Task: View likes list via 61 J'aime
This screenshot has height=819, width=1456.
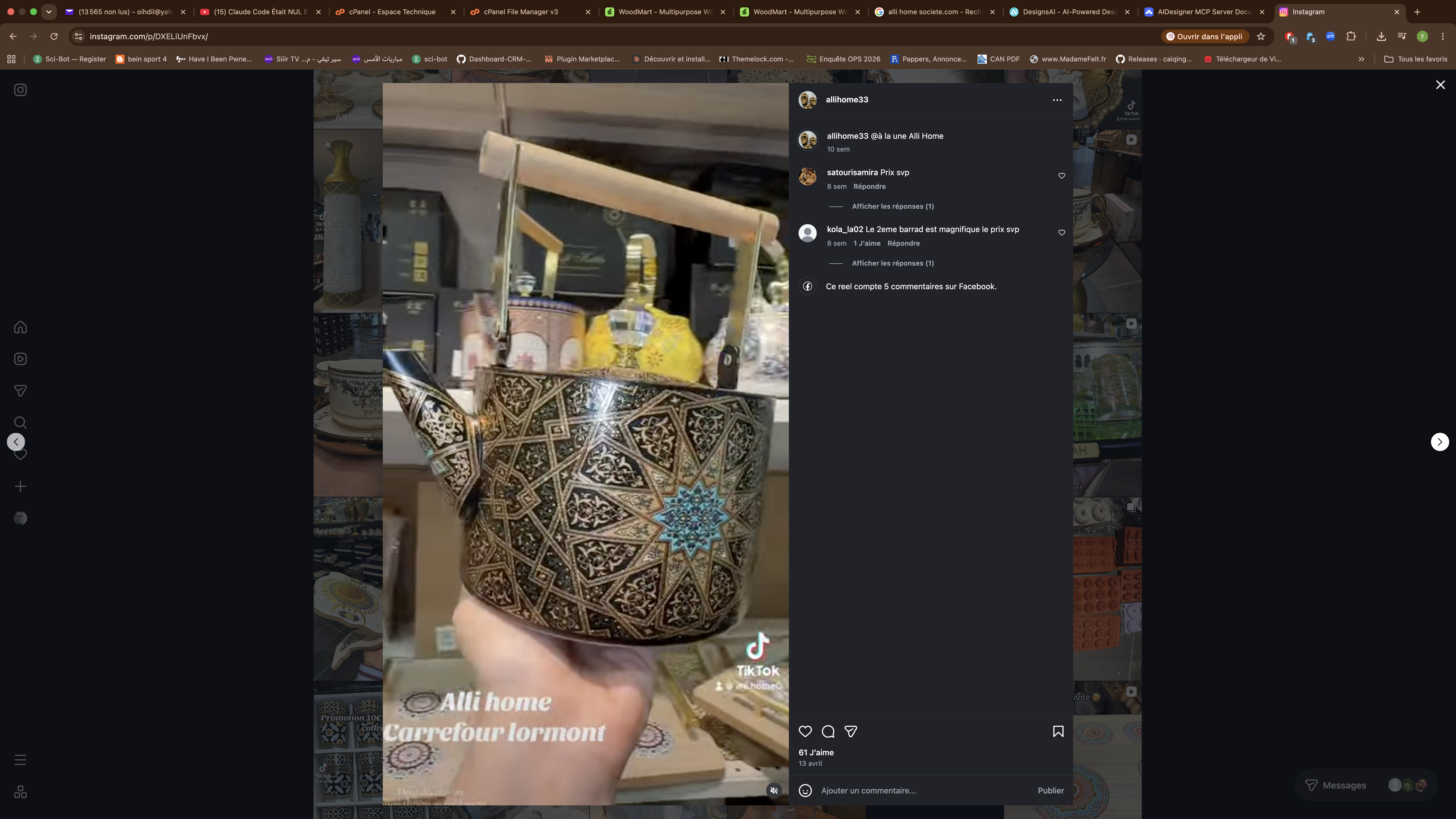Action: point(816,752)
